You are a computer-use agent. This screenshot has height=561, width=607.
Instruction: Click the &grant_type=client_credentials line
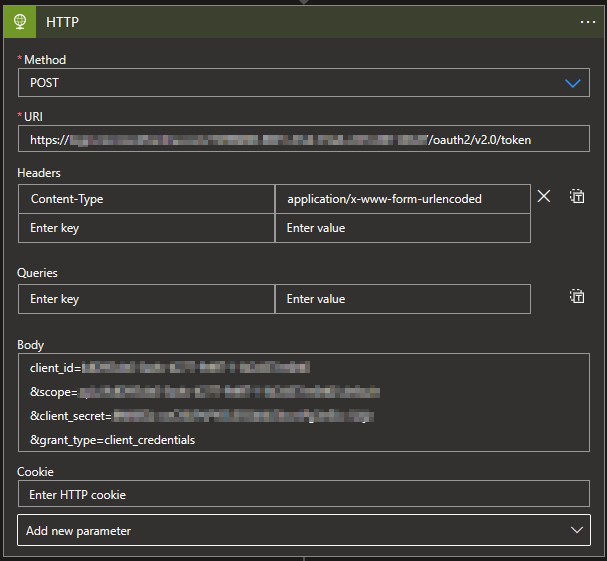point(112,440)
